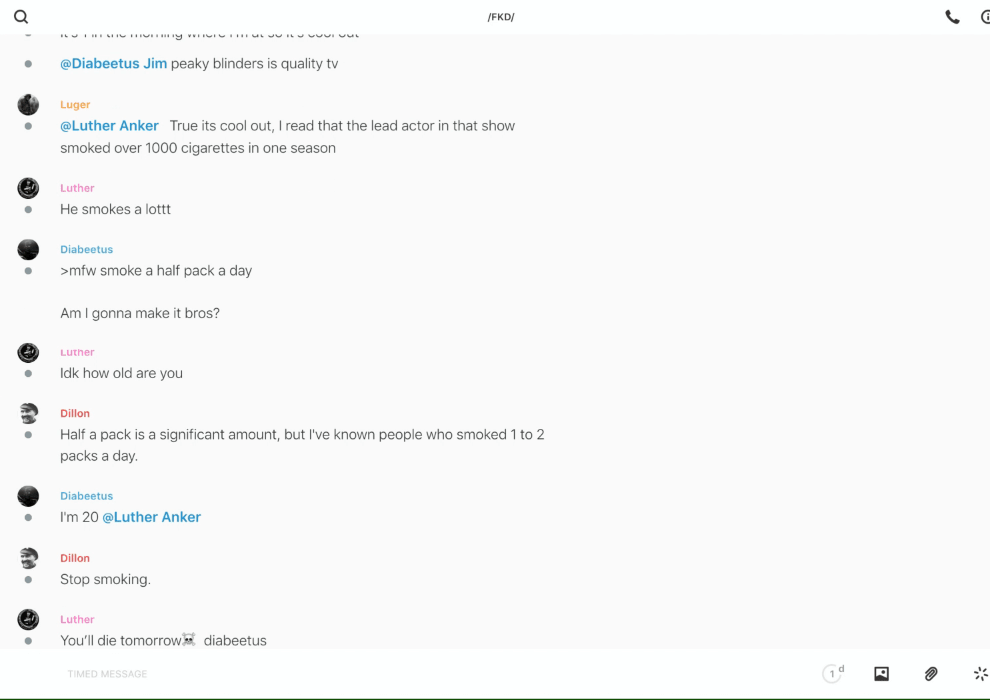Viewport: 990px width, 700px height.
Task: Toggle the 1d message timer
Action: tap(833, 674)
